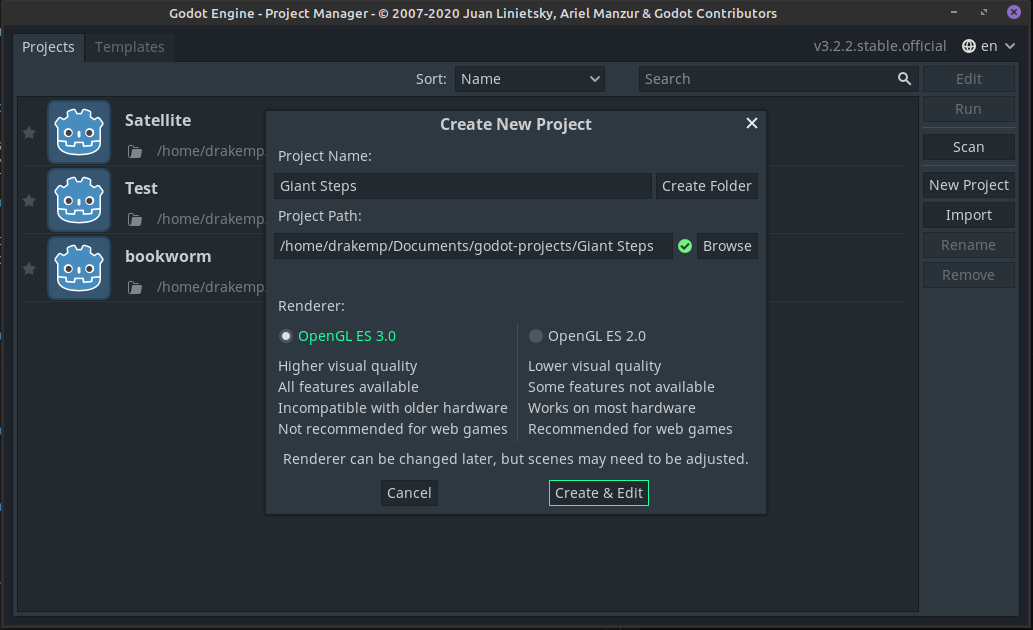
Task: Focus the Search projects field
Action: (777, 79)
